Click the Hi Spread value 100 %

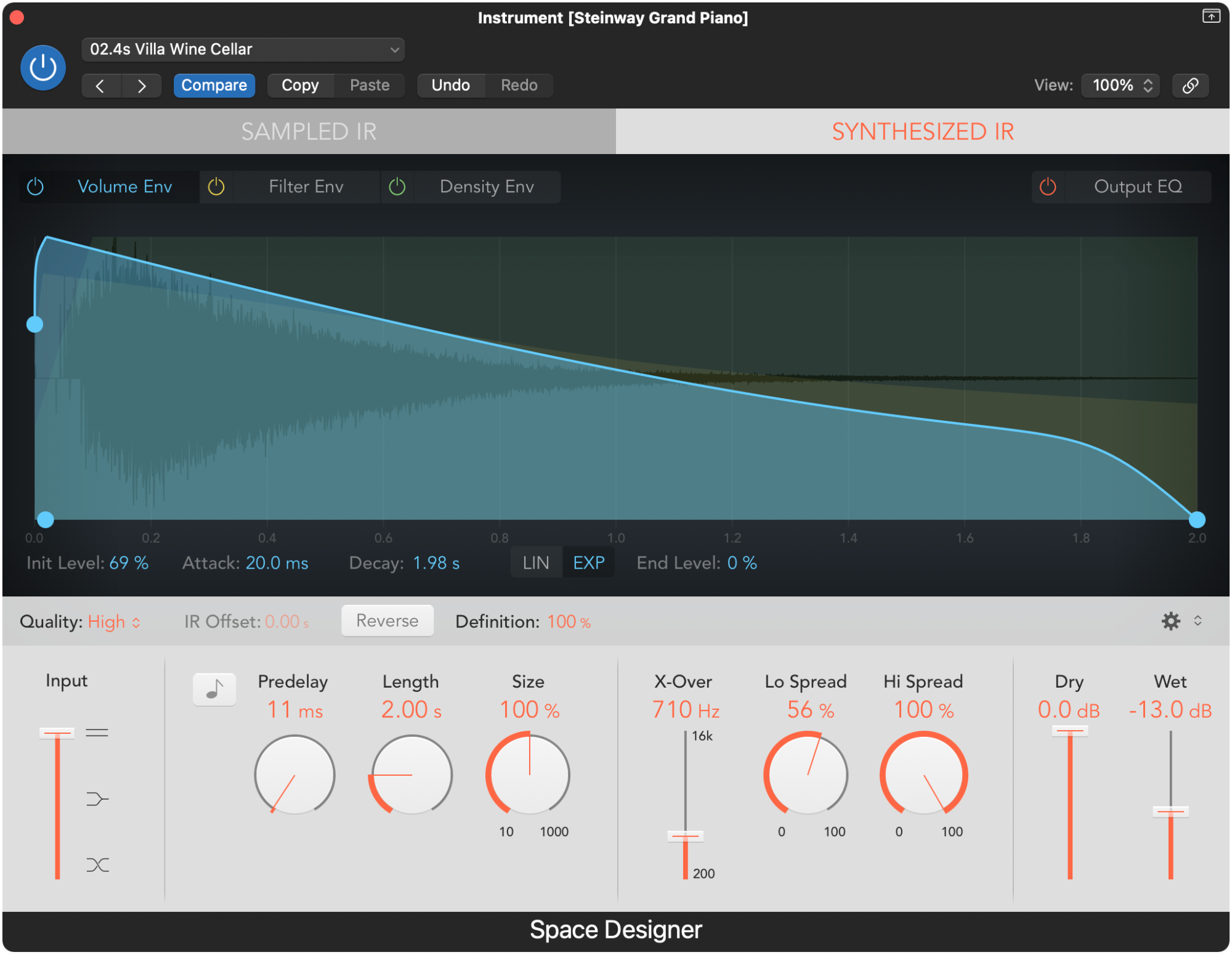[x=923, y=710]
